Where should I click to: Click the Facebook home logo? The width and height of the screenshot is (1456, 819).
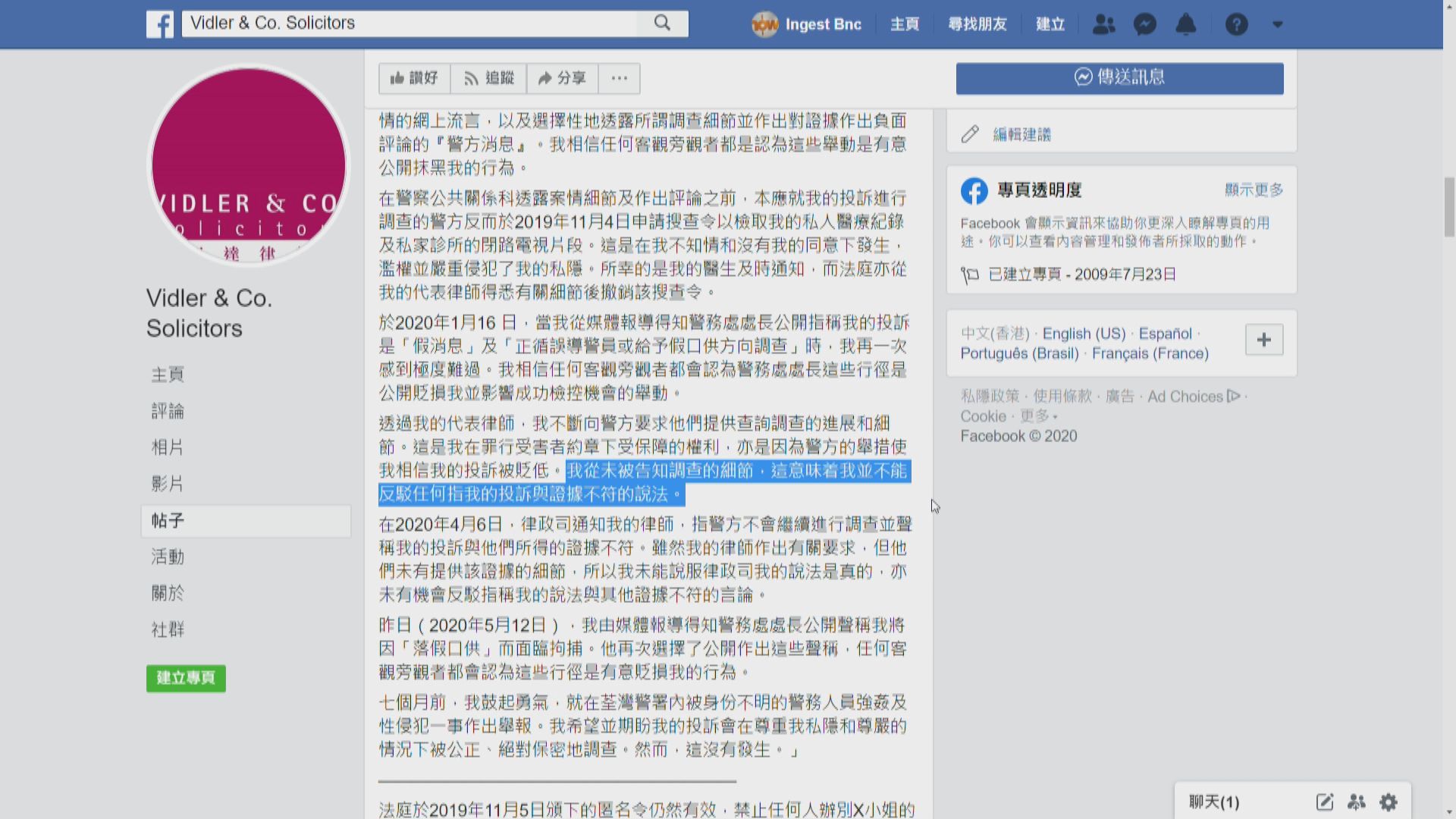point(159,24)
